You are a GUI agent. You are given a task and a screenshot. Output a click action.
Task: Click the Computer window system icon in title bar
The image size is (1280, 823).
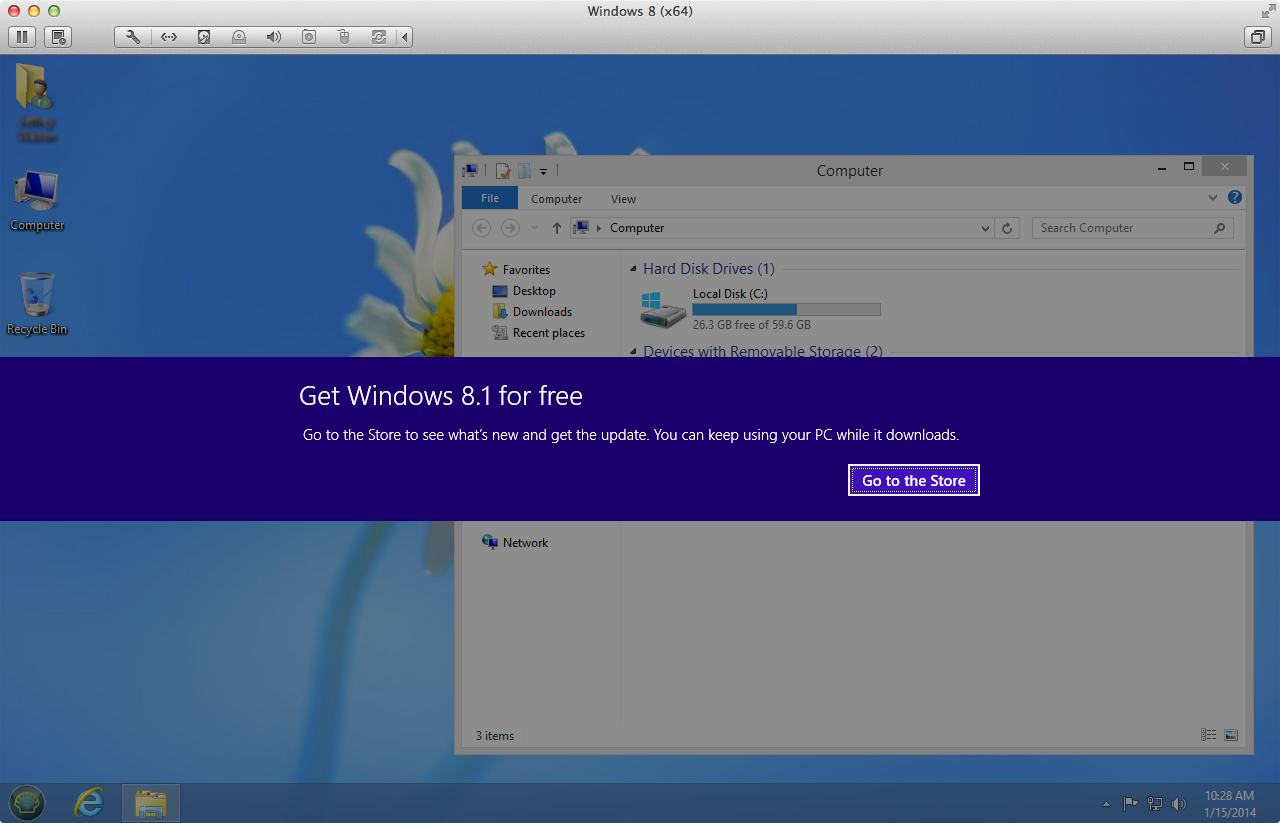point(470,171)
